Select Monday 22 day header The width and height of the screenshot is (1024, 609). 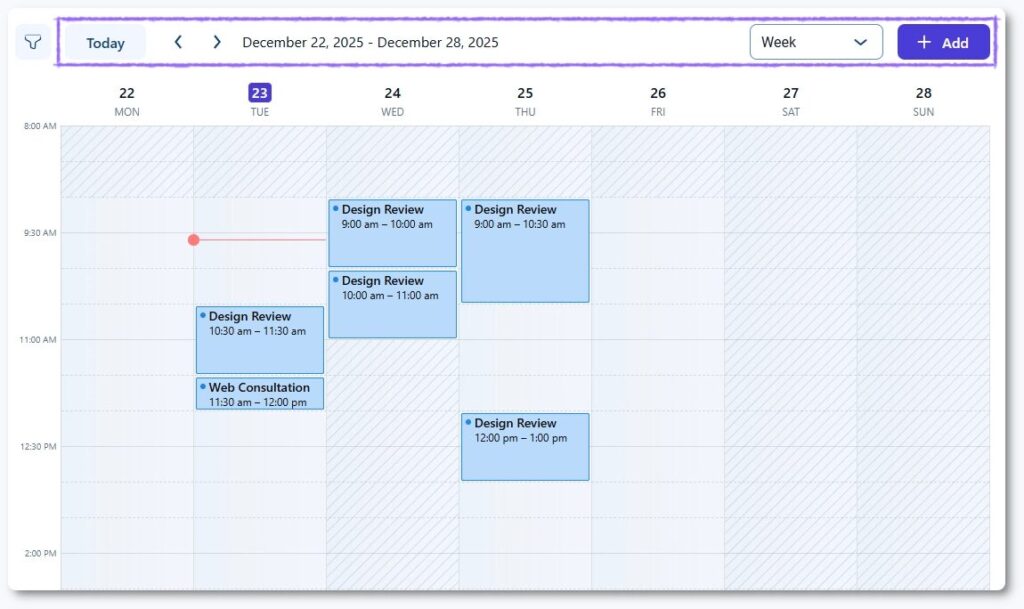pos(127,100)
